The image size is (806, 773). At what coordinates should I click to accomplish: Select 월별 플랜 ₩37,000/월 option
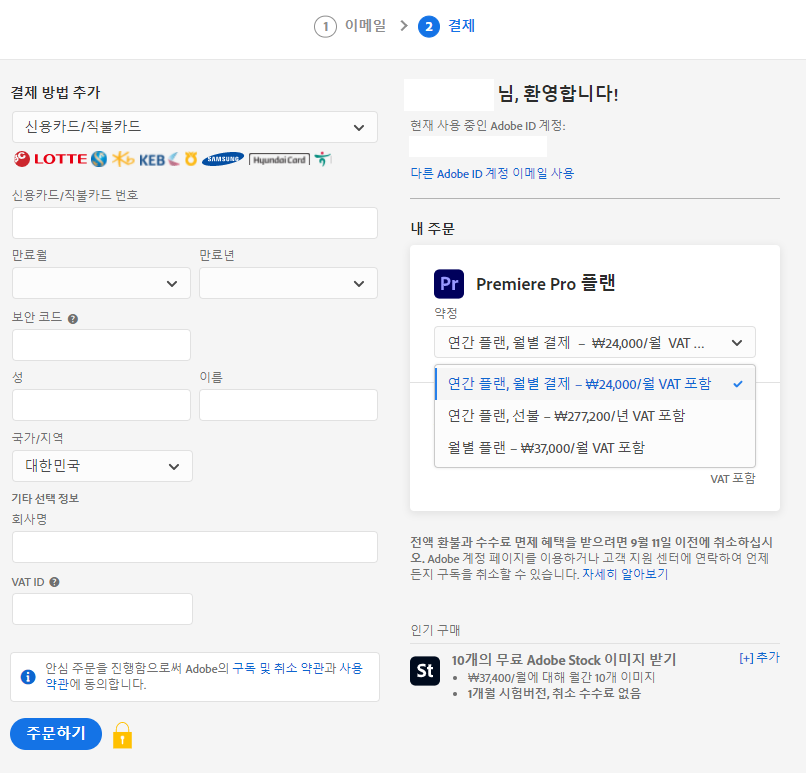coord(595,448)
